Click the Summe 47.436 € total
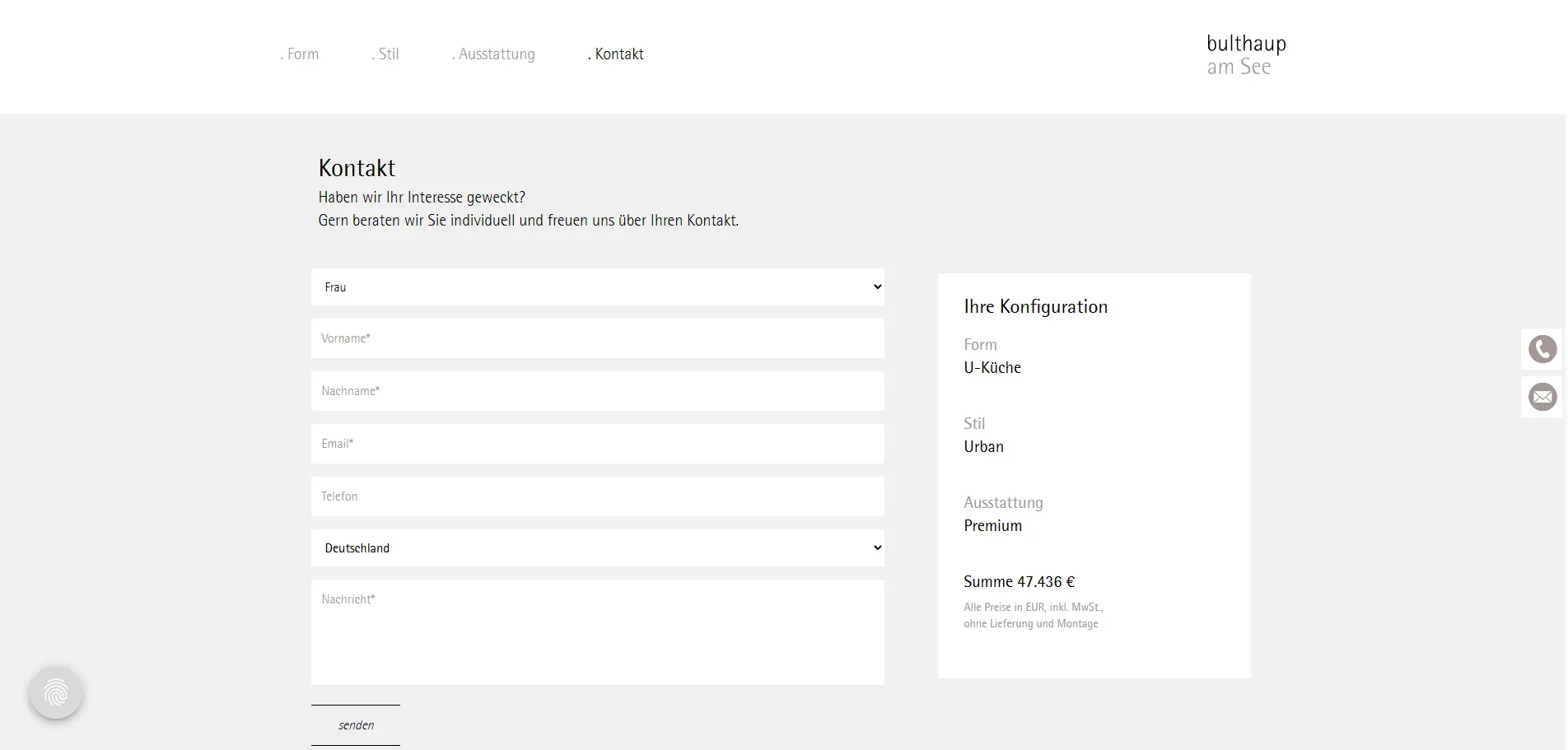This screenshot has width=1568, height=750. click(1019, 582)
